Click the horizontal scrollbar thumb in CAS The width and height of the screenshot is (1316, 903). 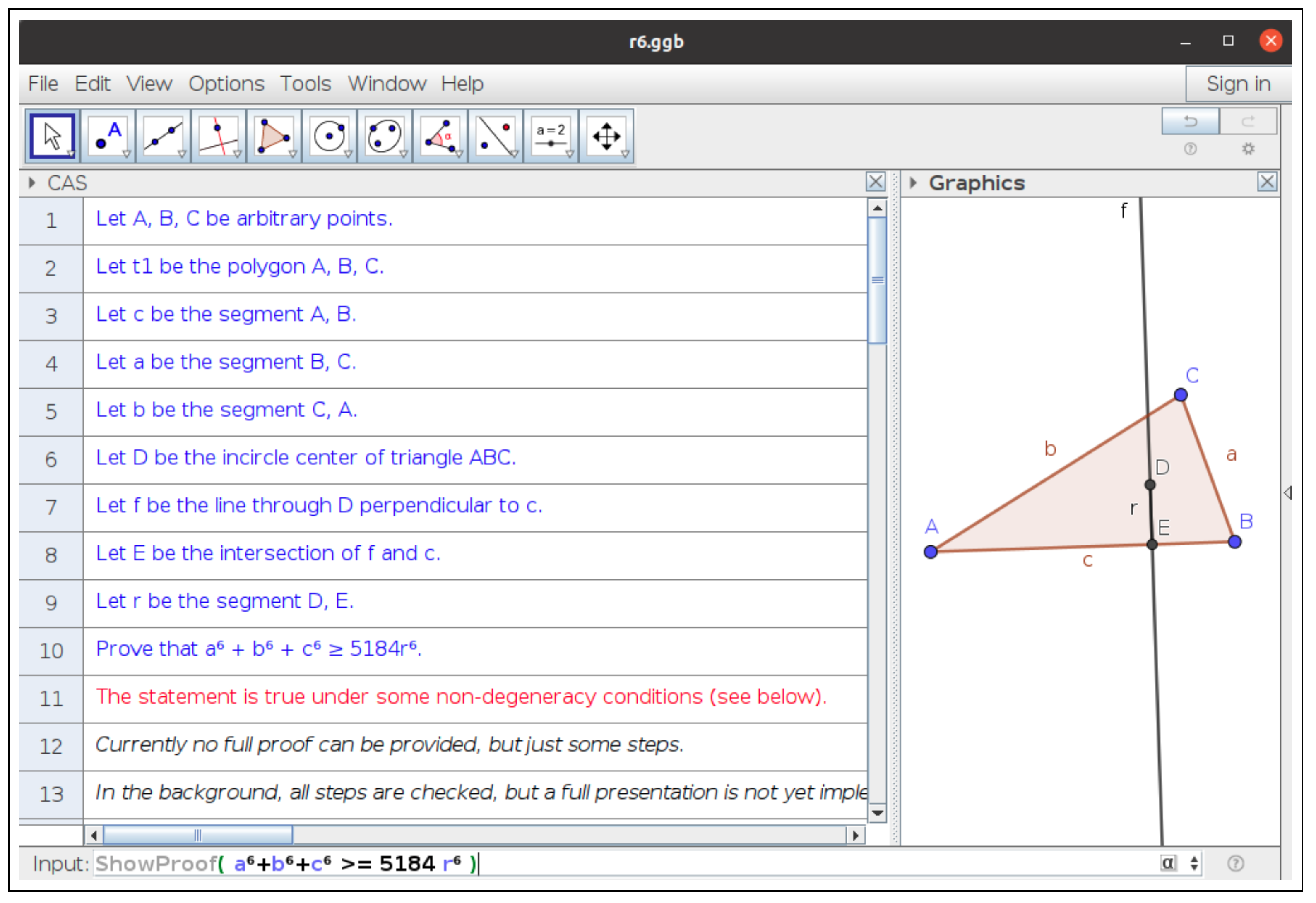tap(197, 835)
